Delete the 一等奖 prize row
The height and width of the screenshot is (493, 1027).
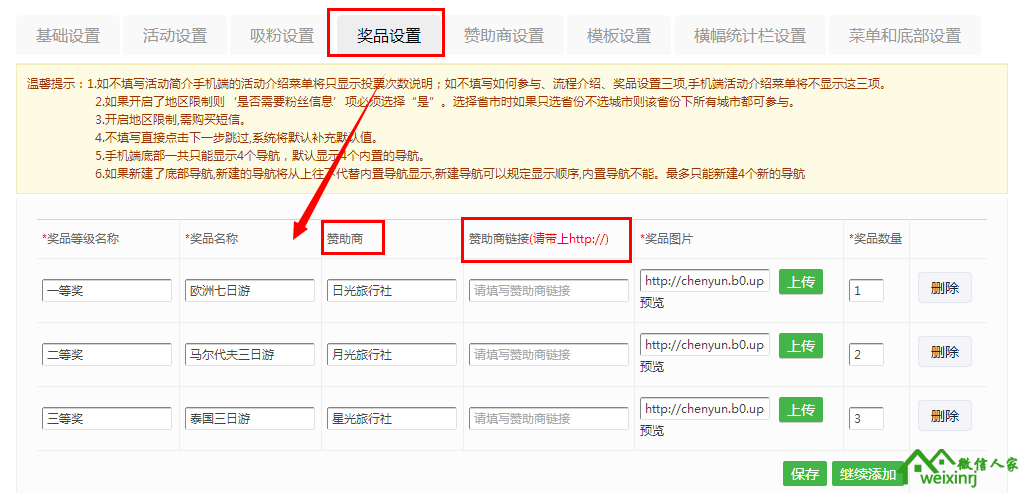click(x=944, y=288)
